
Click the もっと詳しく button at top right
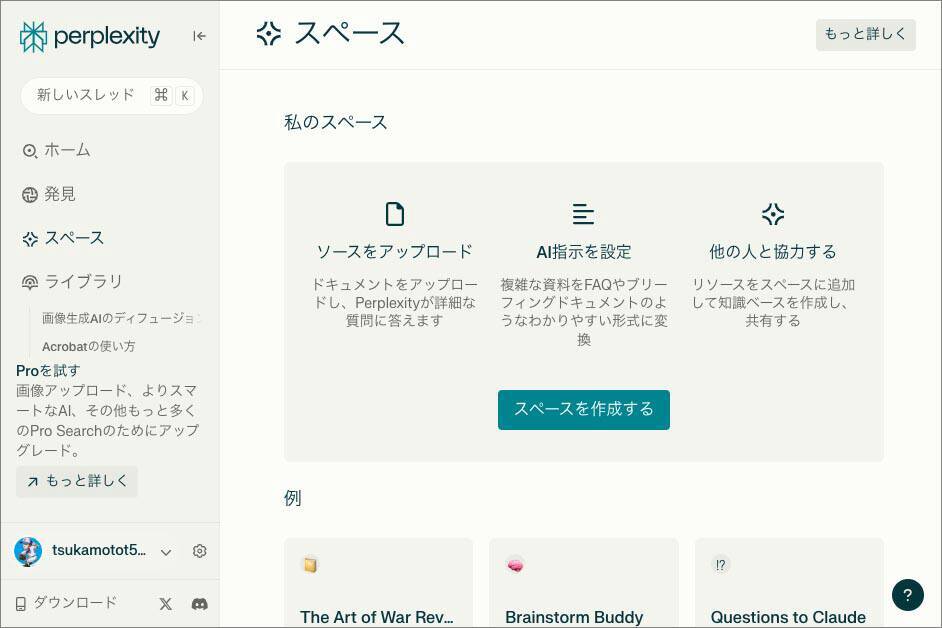pos(865,34)
